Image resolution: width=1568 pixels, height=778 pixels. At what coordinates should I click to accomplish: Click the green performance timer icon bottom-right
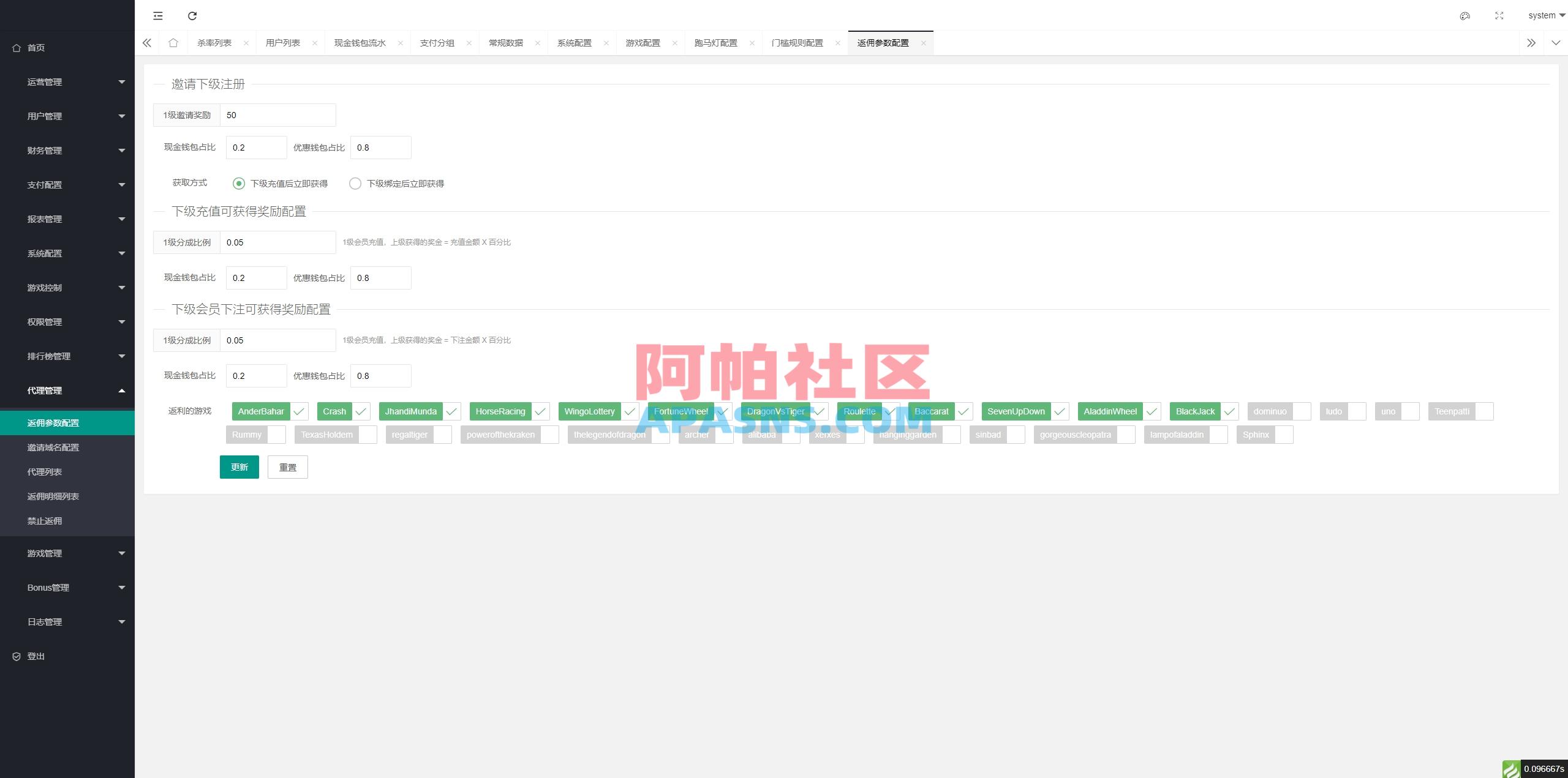1512,769
